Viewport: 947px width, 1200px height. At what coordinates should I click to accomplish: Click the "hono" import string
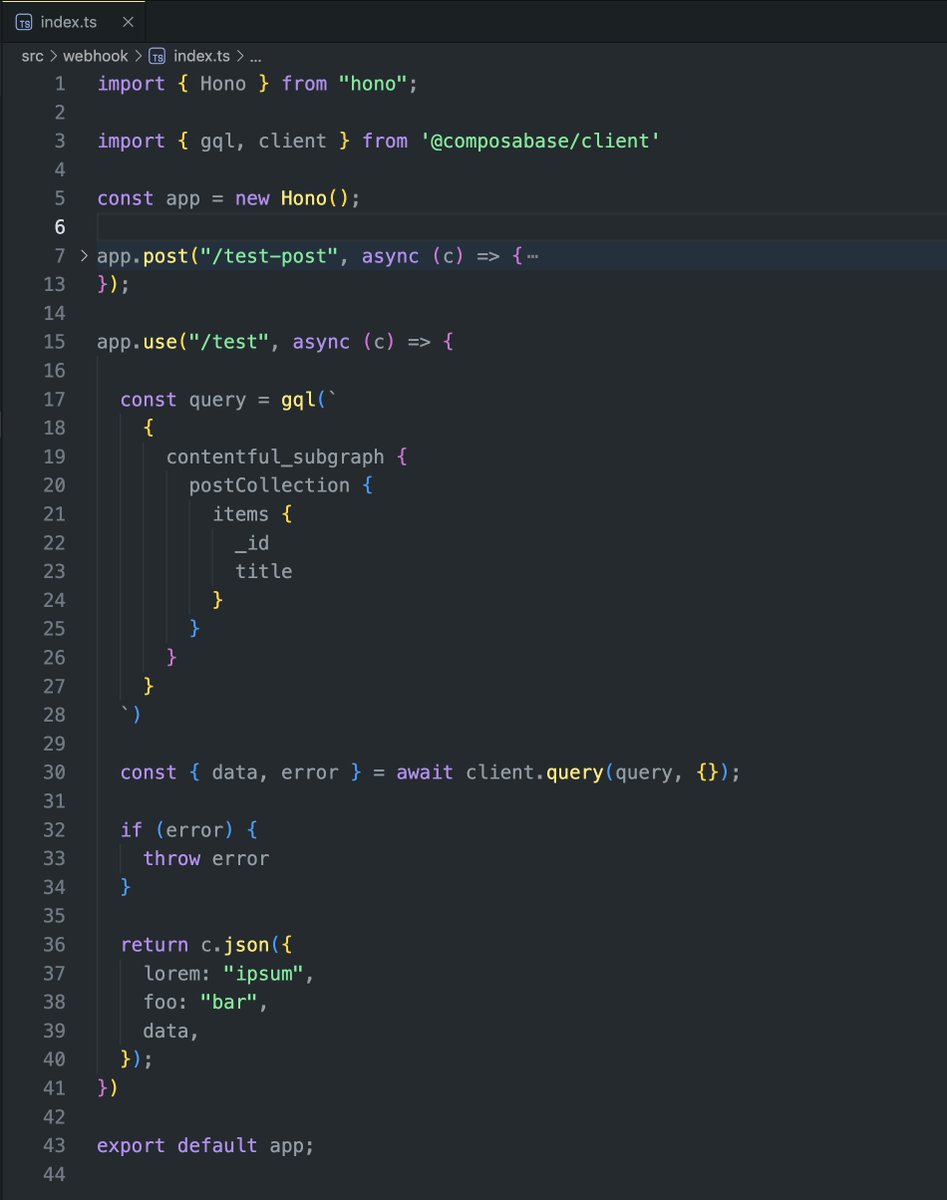(x=373, y=84)
